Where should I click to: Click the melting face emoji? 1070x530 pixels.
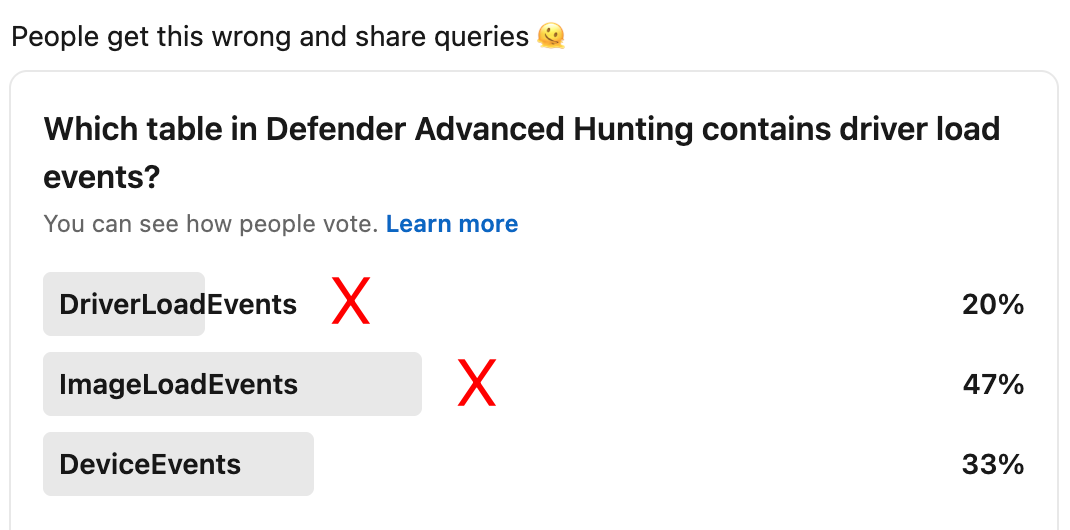pyautogui.click(x=551, y=37)
